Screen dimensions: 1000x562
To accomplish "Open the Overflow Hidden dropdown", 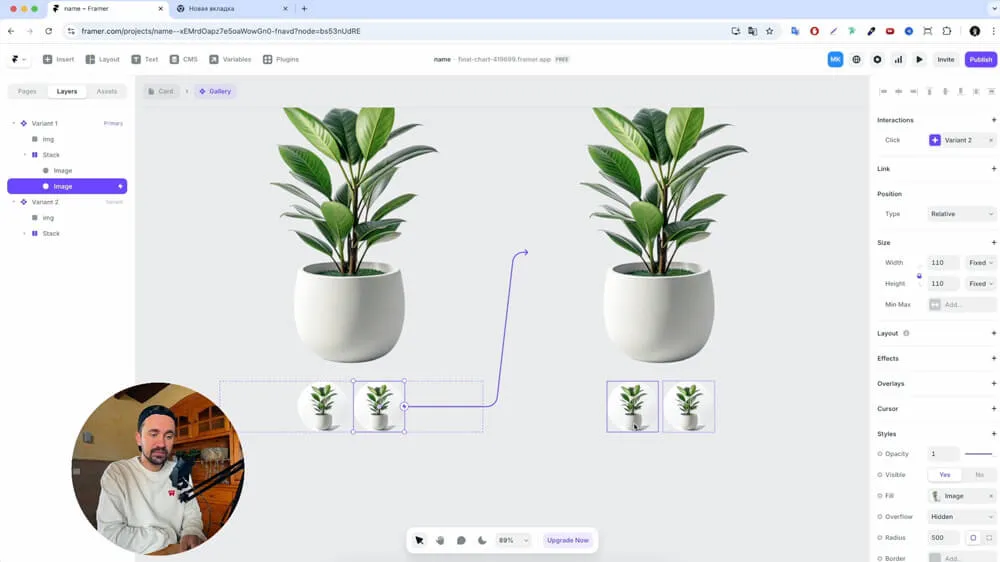I will click(961, 517).
